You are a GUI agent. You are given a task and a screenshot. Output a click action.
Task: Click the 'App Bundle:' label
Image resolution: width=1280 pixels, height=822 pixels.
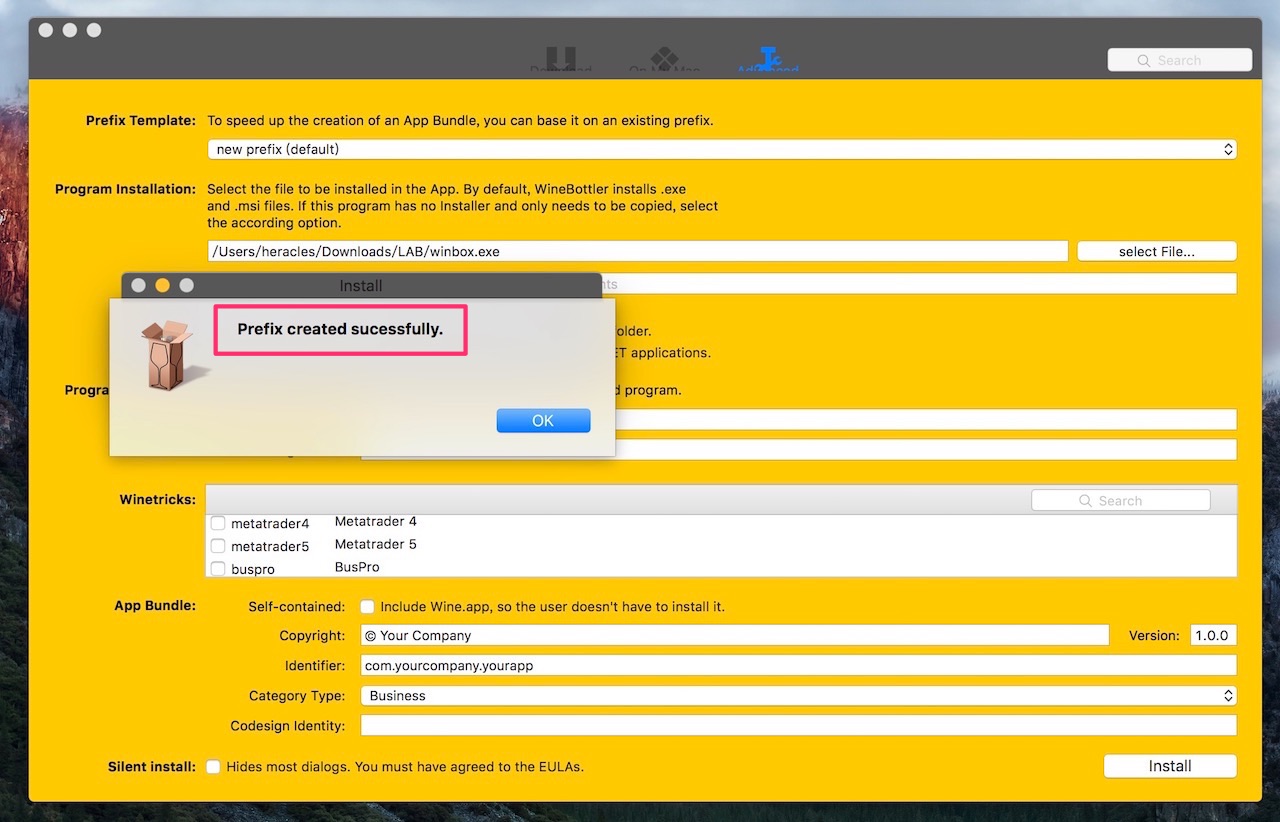tap(155, 605)
